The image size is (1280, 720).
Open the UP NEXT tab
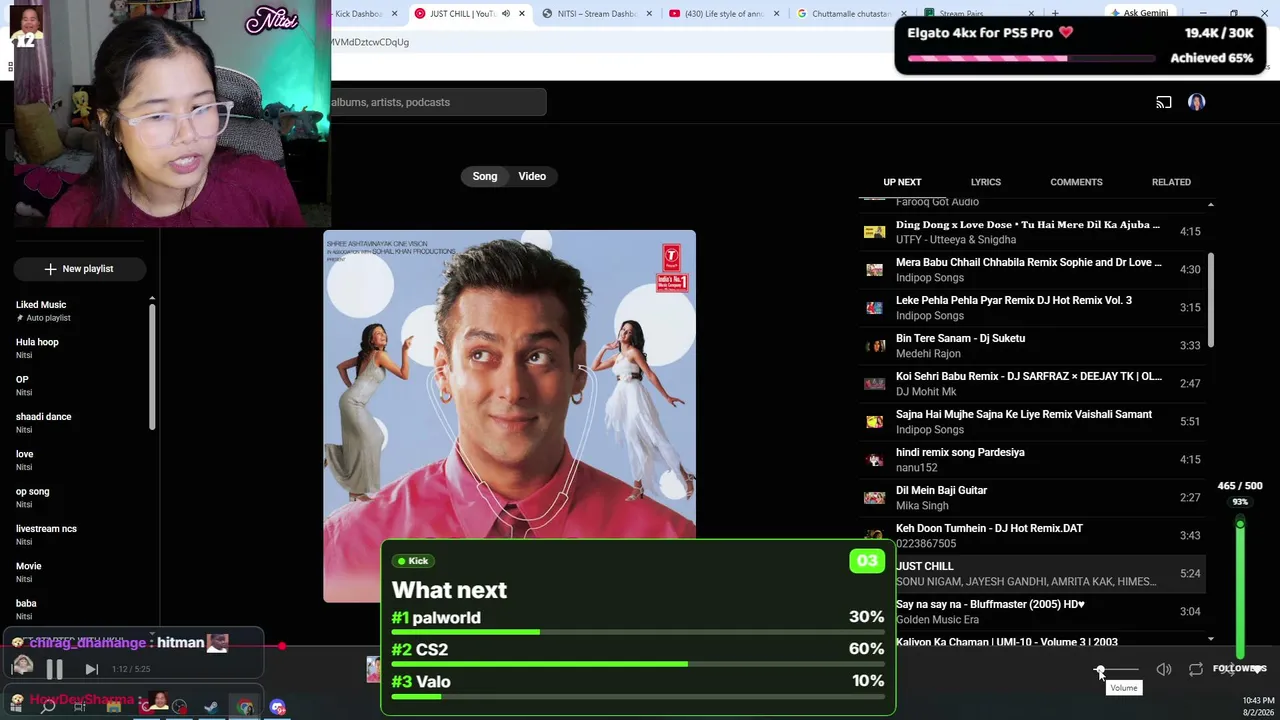(x=902, y=182)
